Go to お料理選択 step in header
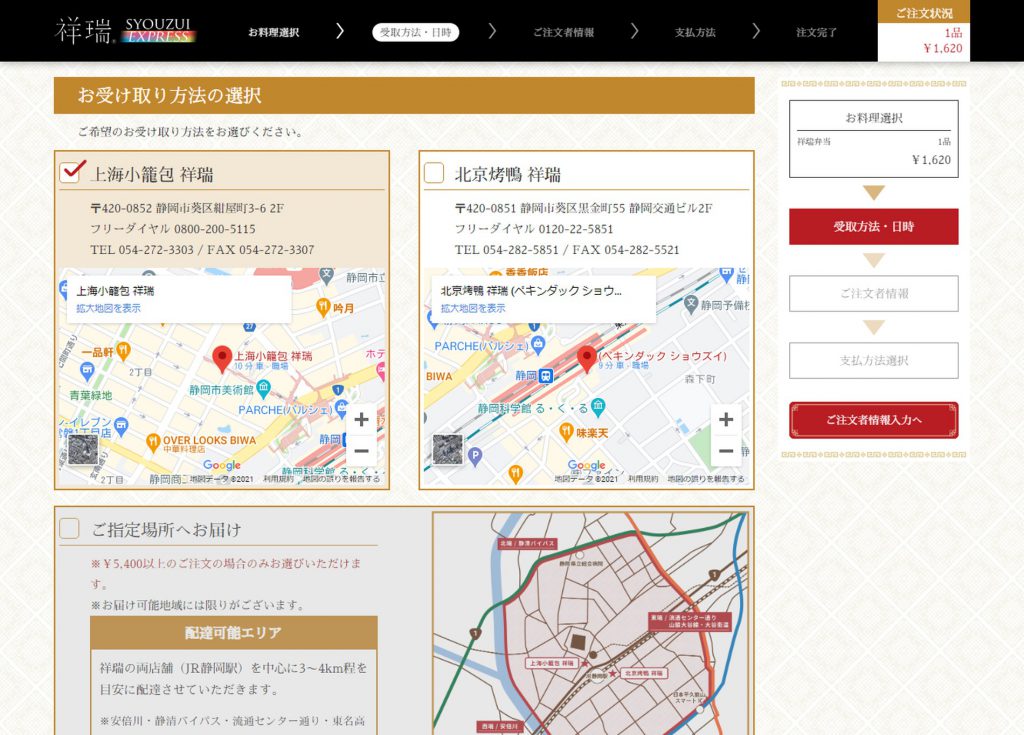 click(274, 32)
